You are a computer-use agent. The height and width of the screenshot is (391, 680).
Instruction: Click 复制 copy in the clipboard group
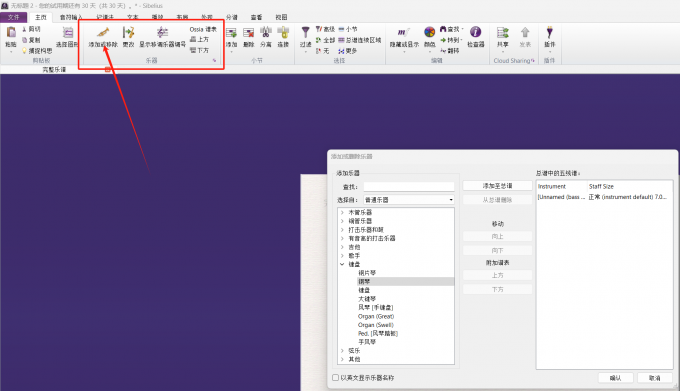31,40
